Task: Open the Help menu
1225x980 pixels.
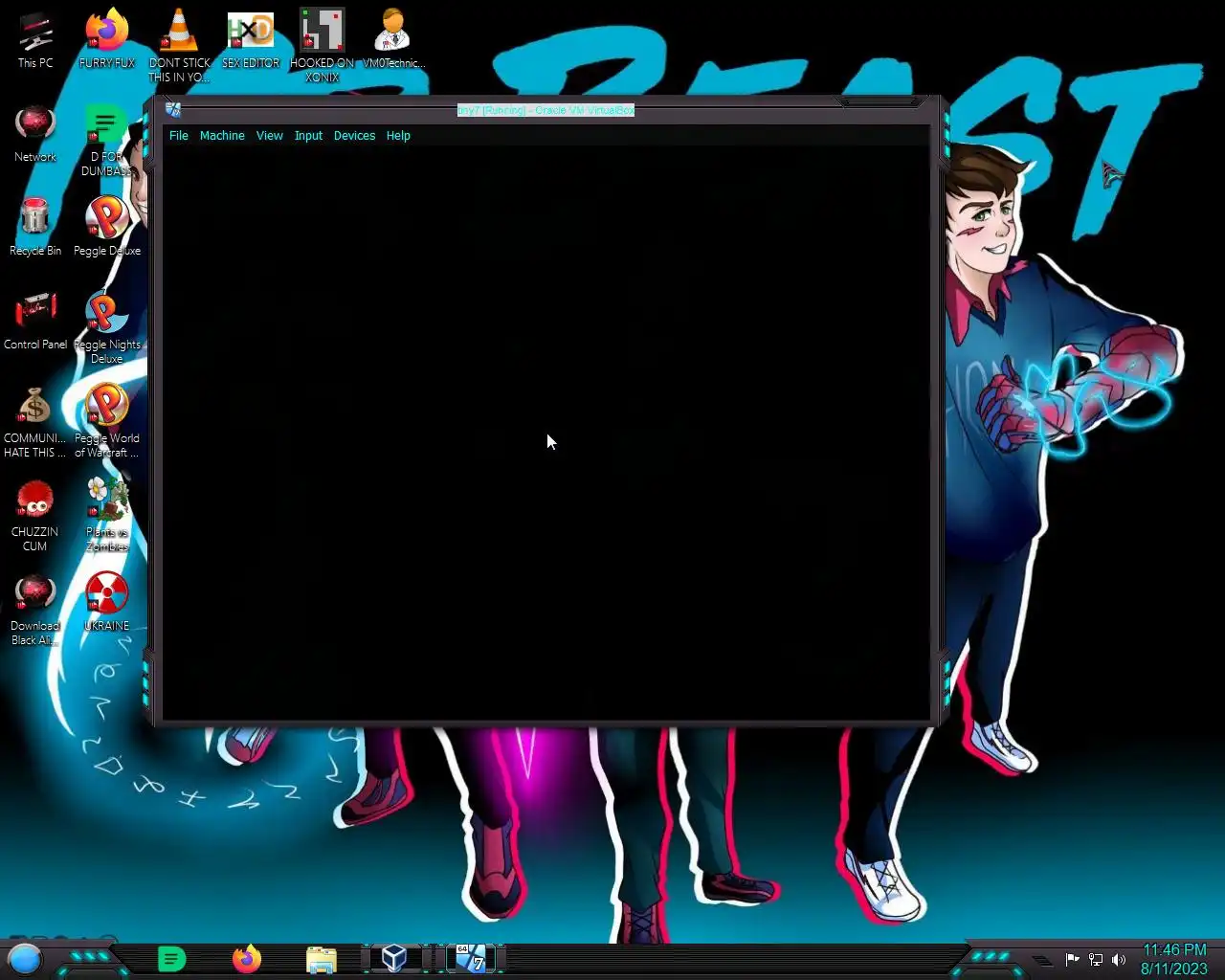Action: tap(398, 136)
